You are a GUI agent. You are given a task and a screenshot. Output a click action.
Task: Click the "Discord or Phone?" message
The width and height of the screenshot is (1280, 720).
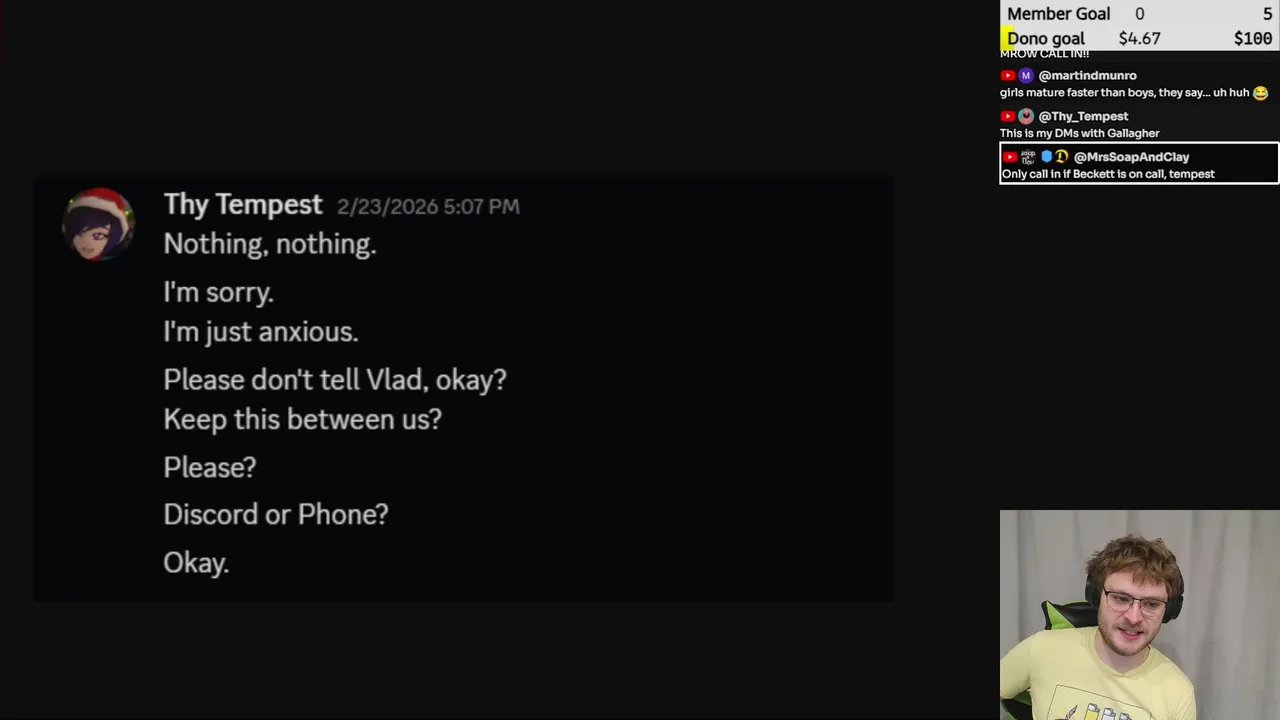pos(275,515)
